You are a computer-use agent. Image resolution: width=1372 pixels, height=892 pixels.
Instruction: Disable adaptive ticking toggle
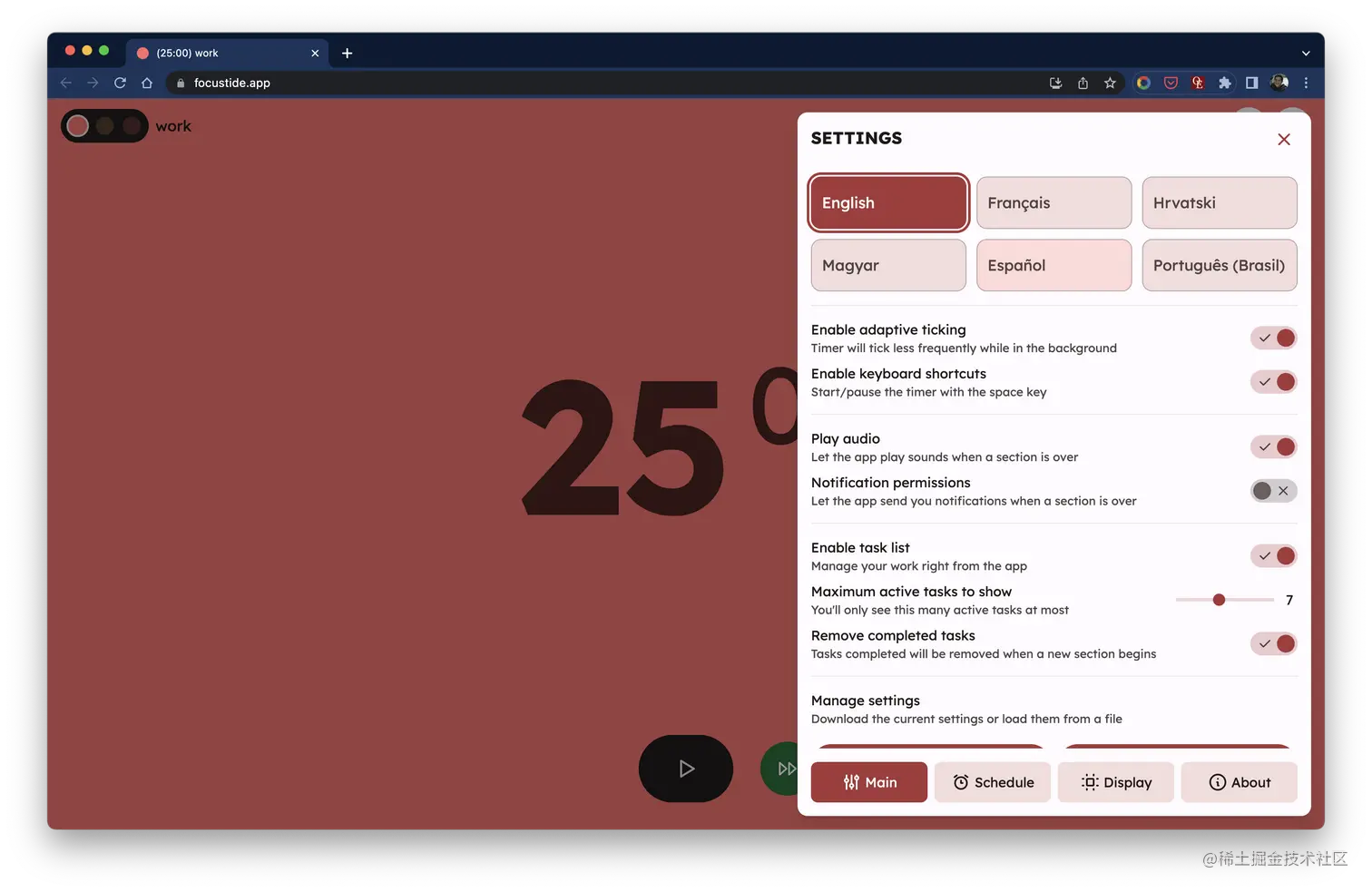pyautogui.click(x=1274, y=338)
